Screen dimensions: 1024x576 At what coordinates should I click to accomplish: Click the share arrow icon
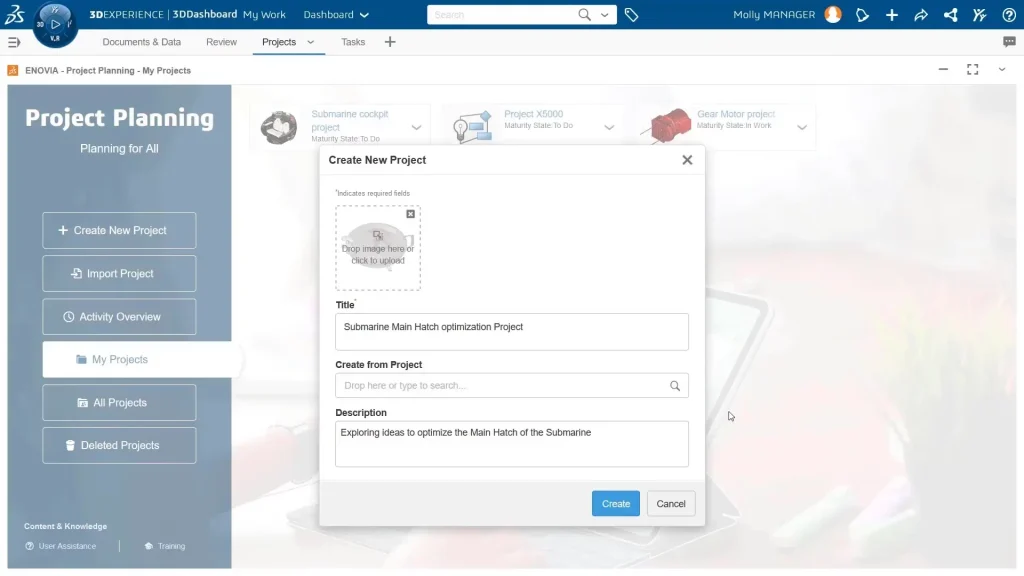pos(921,15)
